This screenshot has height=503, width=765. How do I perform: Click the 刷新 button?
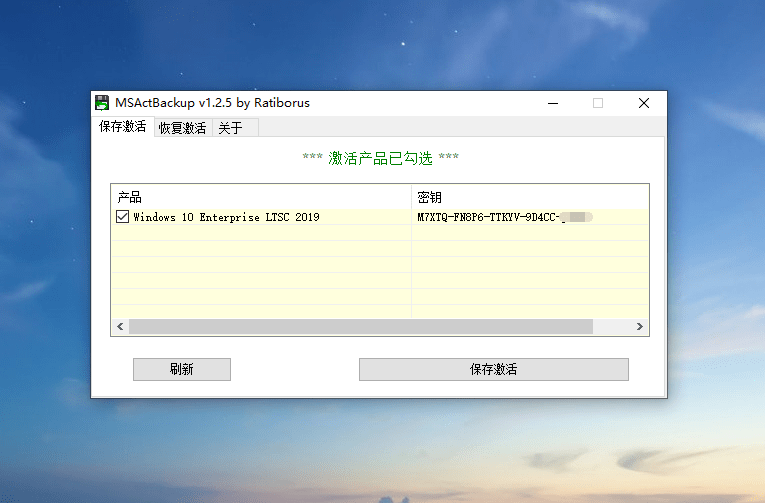tap(182, 369)
